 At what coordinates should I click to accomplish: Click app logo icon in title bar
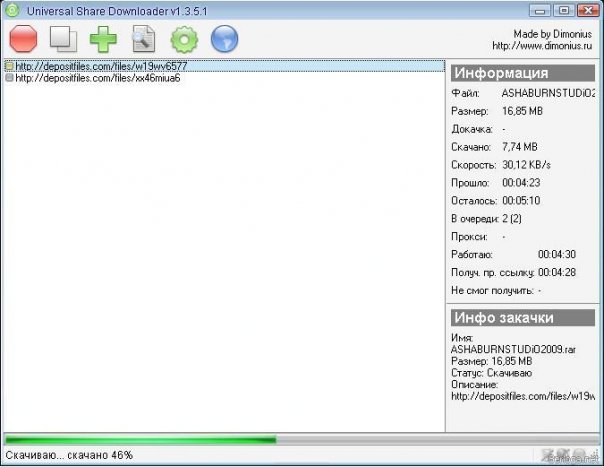pyautogui.click(x=12, y=10)
